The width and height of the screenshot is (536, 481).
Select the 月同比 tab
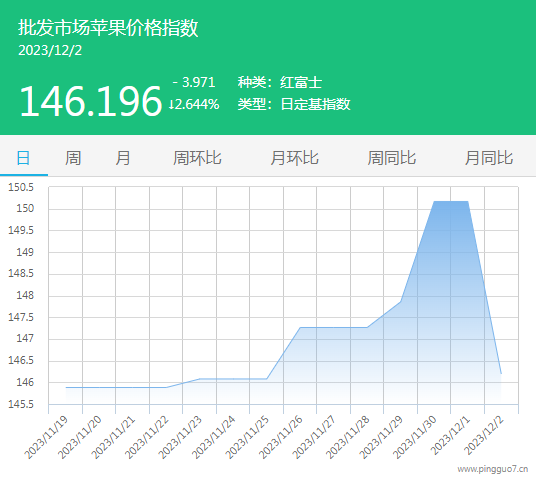click(488, 158)
